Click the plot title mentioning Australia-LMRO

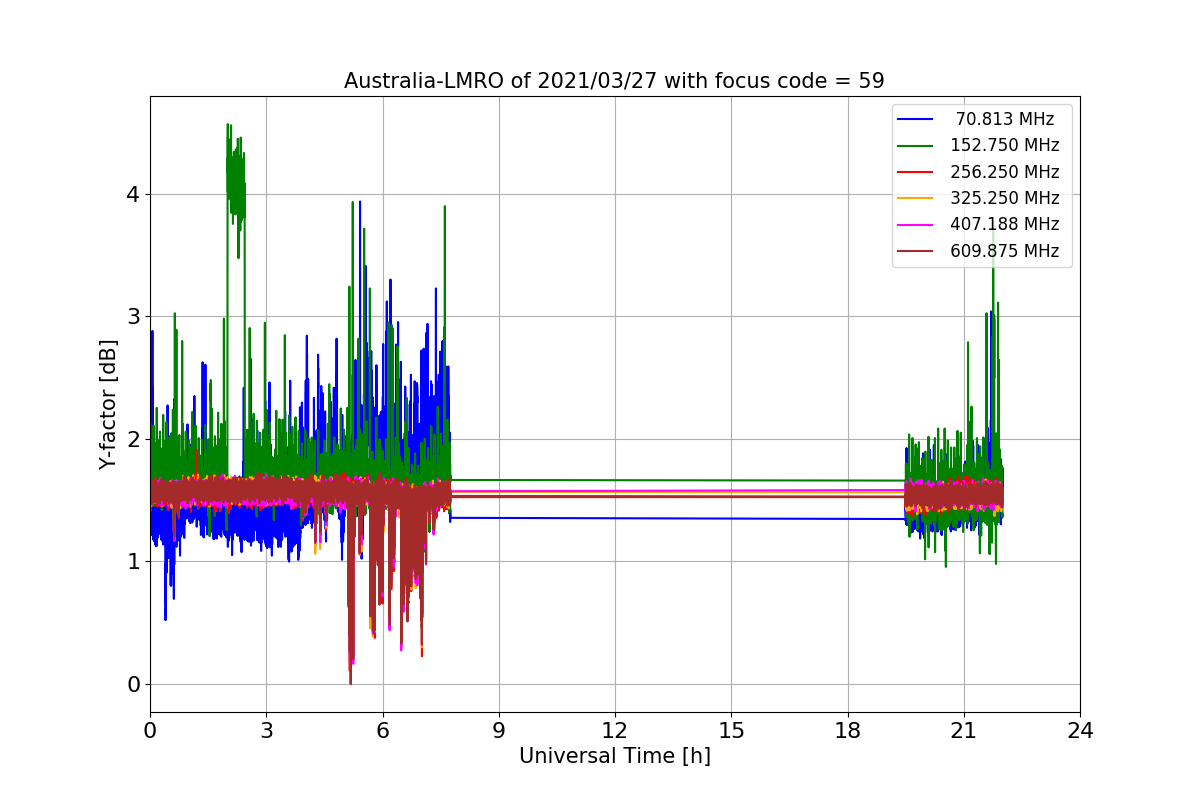[614, 81]
